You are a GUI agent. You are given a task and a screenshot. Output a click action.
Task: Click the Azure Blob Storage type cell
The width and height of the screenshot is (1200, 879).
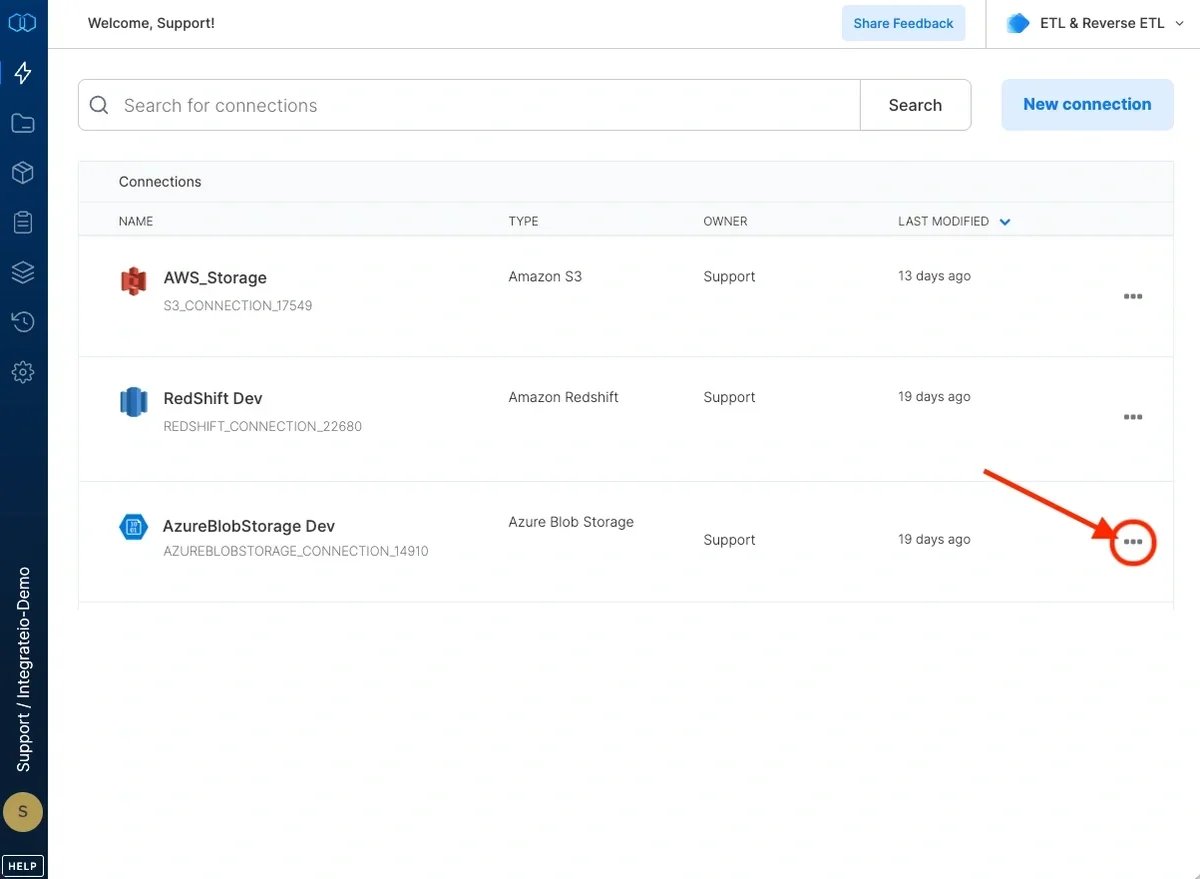pyautogui.click(x=571, y=522)
